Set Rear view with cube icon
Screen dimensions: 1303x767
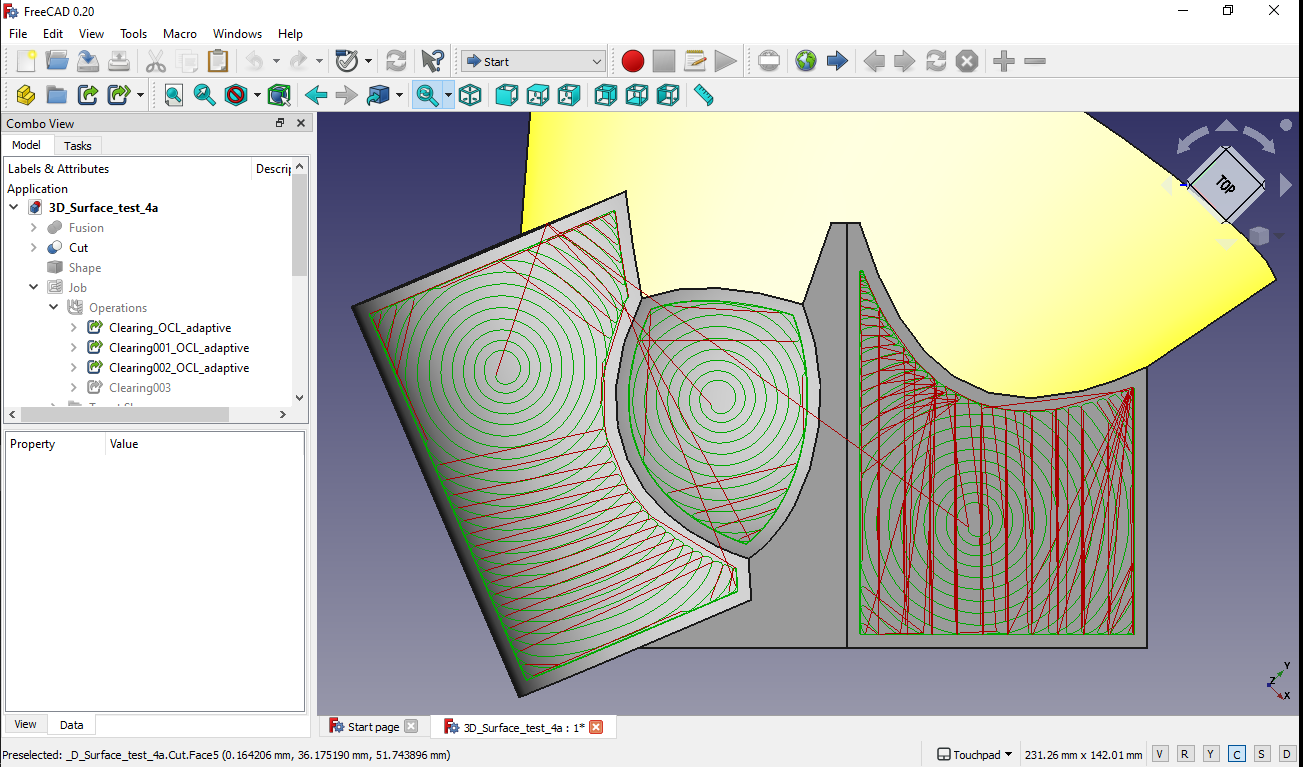coord(606,95)
